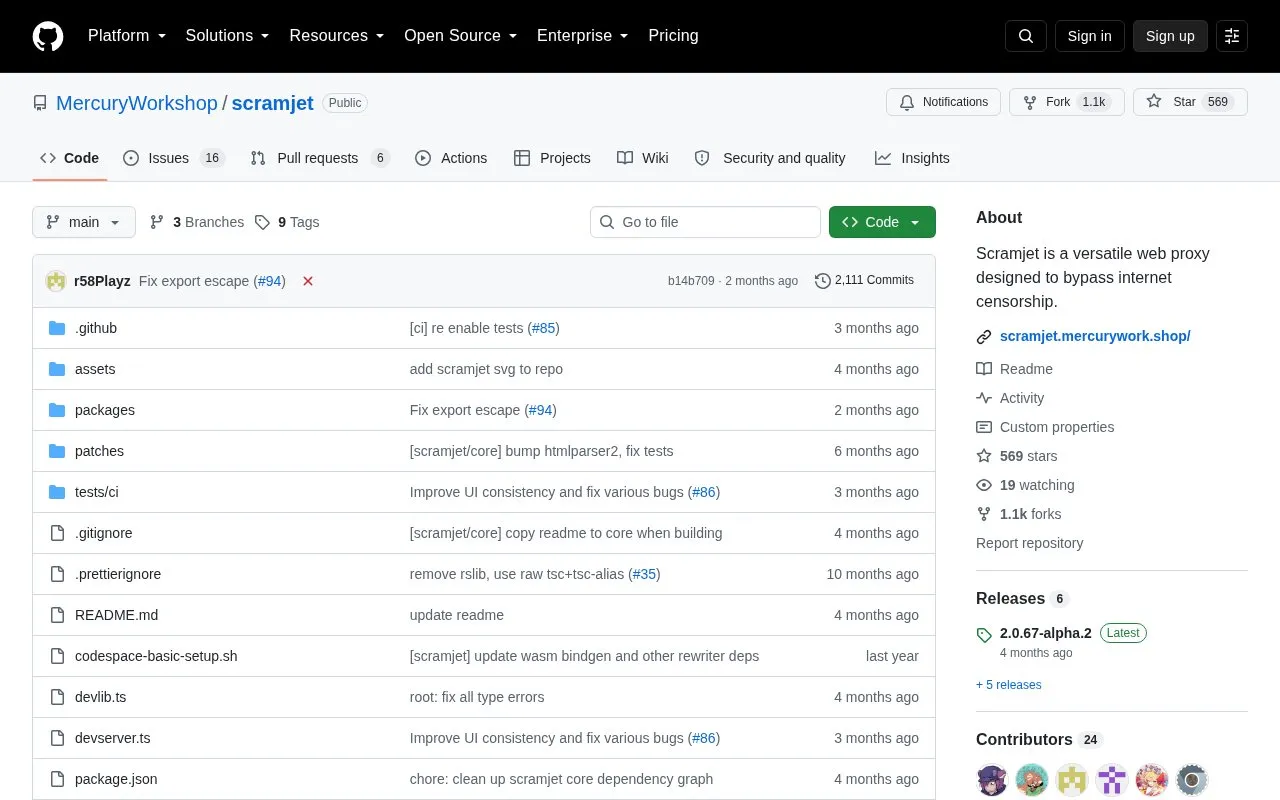The width and height of the screenshot is (1280, 800).
Task: Select the Code tab
Action: point(70,158)
